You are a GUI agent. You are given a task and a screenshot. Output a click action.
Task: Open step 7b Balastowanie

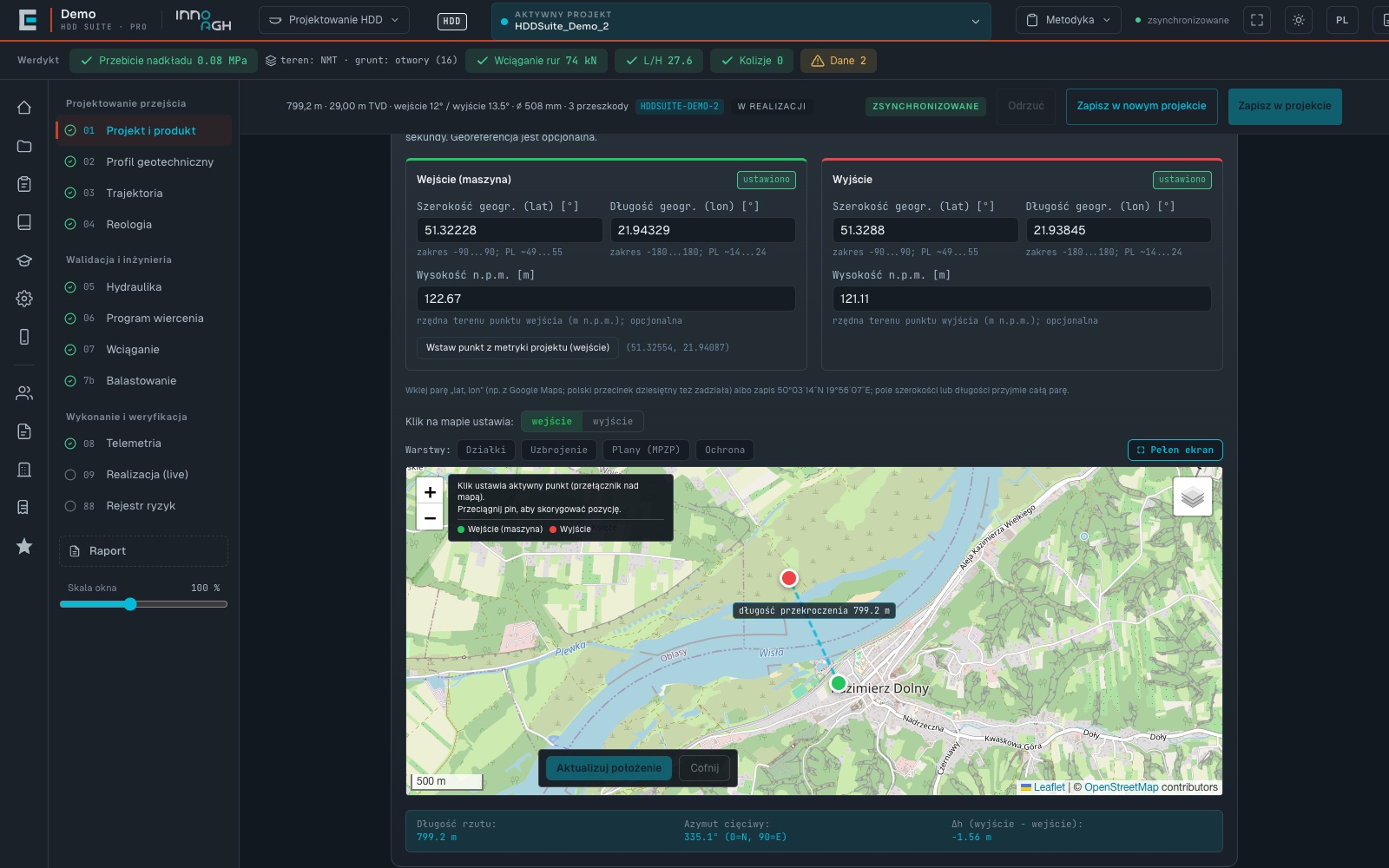[144, 380]
